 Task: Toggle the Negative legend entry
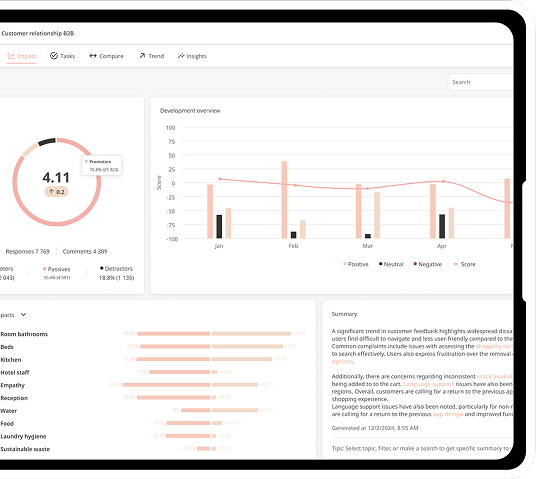pos(428,264)
